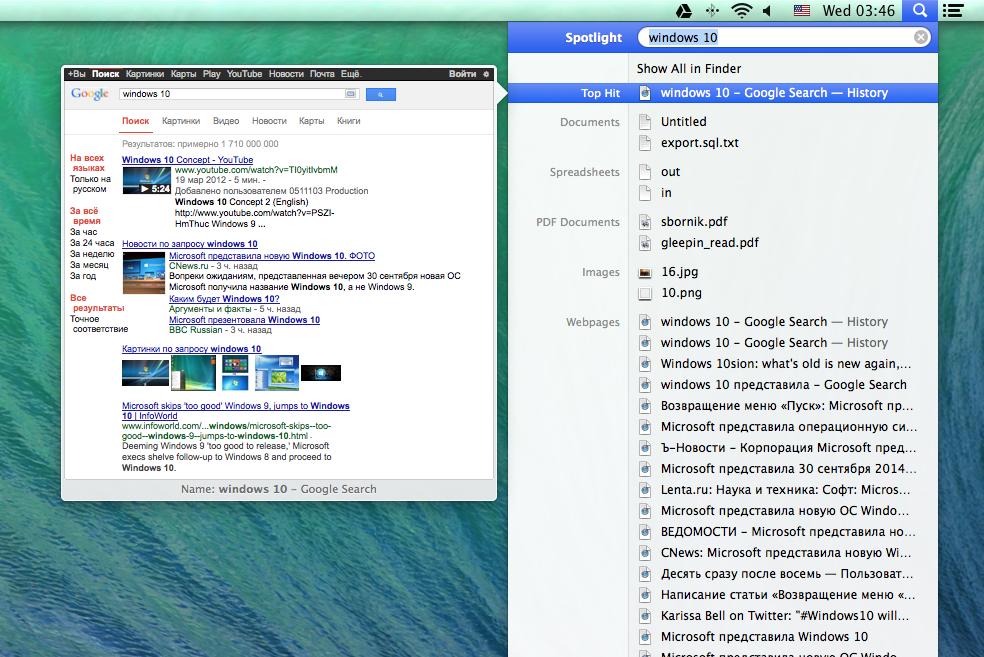The width and height of the screenshot is (984, 657).
Task: Open the Karissa Bell on Twitter result
Action: (x=785, y=616)
